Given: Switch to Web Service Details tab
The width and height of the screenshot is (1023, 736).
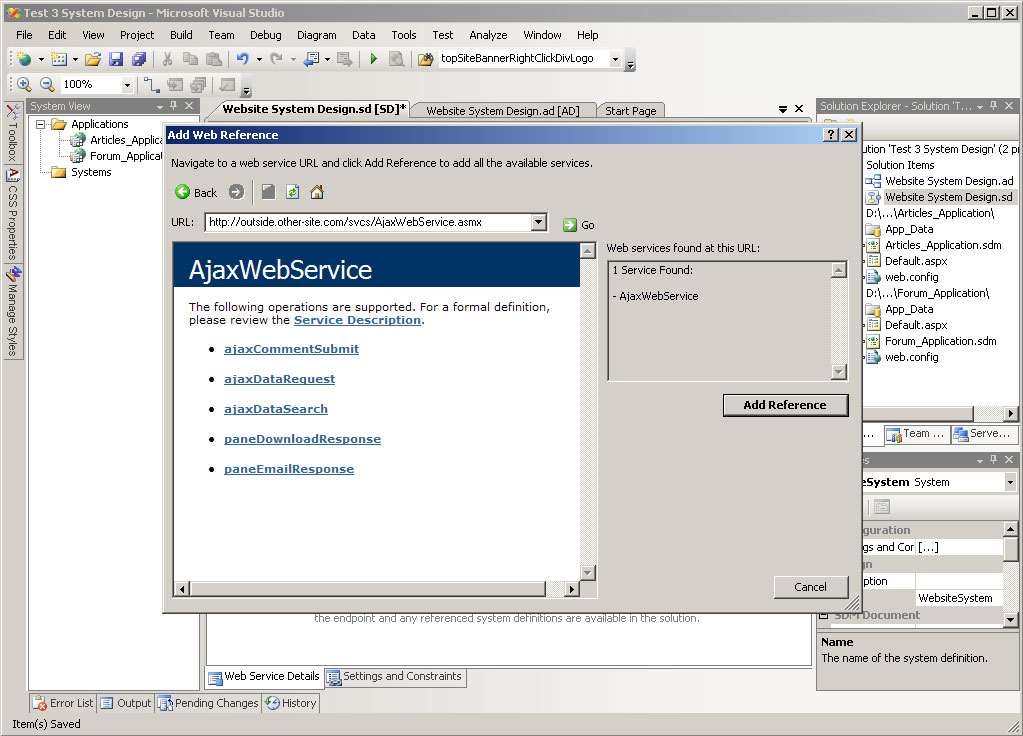Looking at the screenshot, I should 265,677.
